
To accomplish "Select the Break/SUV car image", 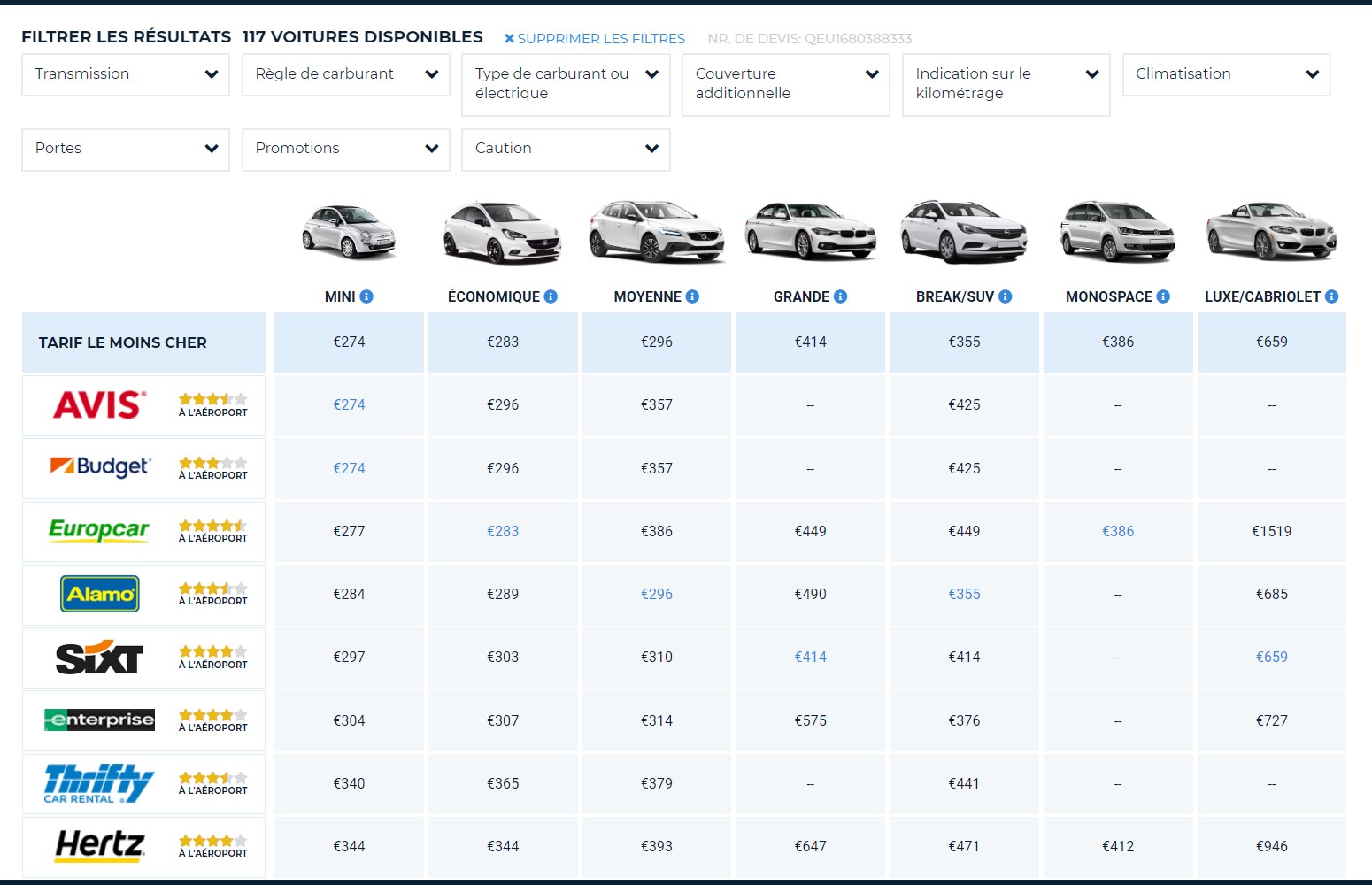I will (964, 232).
